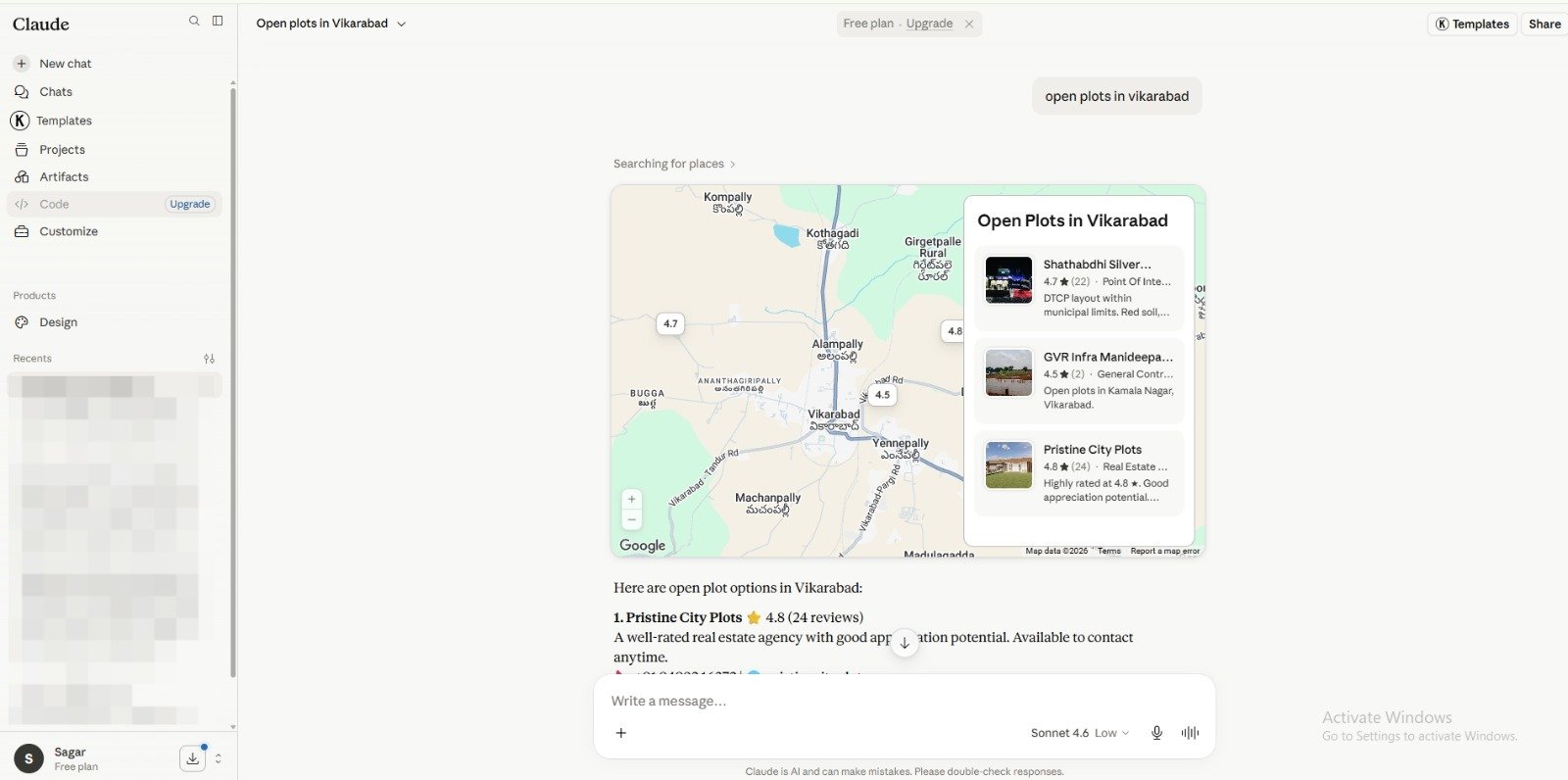
Task: Zoom in on the map
Action: [x=632, y=499]
